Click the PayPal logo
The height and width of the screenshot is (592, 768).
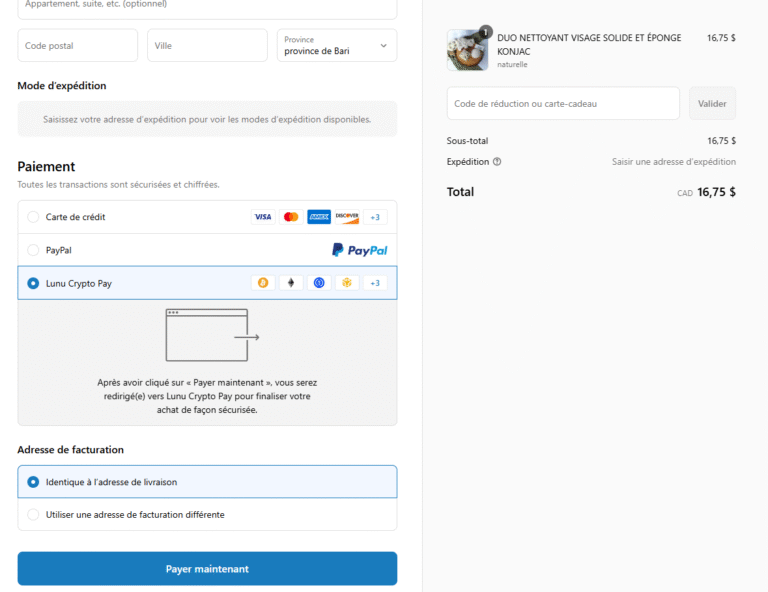pos(359,250)
